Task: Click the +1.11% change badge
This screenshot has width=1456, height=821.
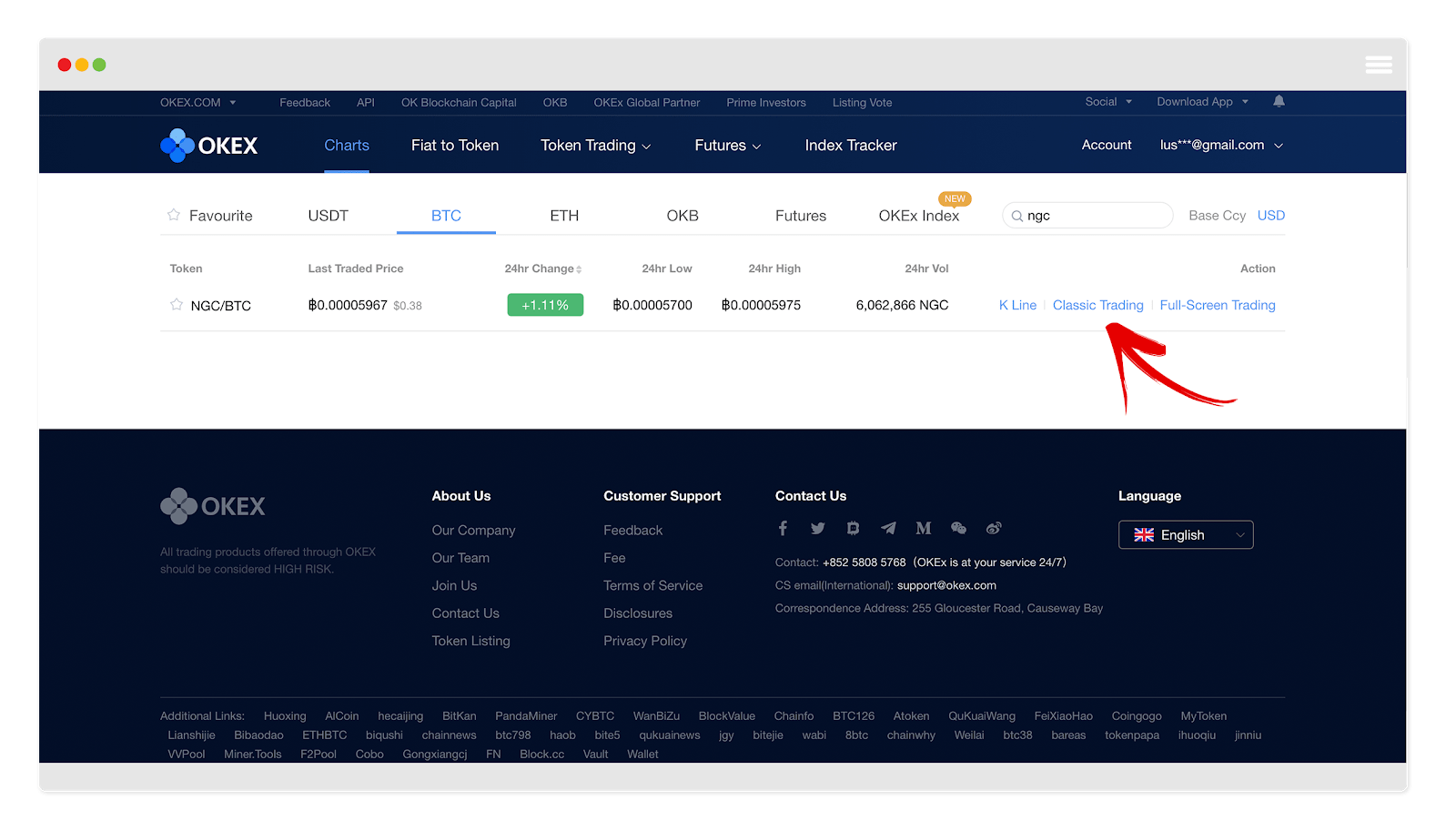Action: click(545, 305)
